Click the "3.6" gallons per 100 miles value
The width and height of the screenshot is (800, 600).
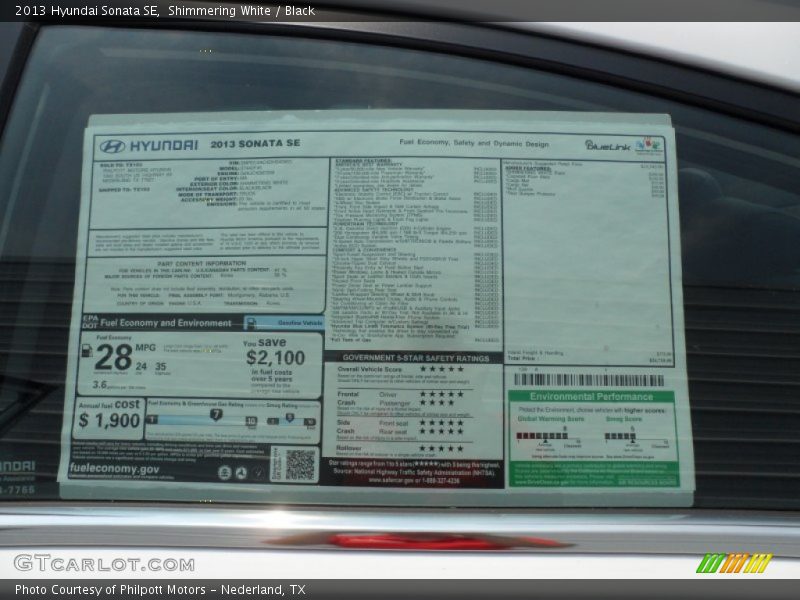click(99, 384)
